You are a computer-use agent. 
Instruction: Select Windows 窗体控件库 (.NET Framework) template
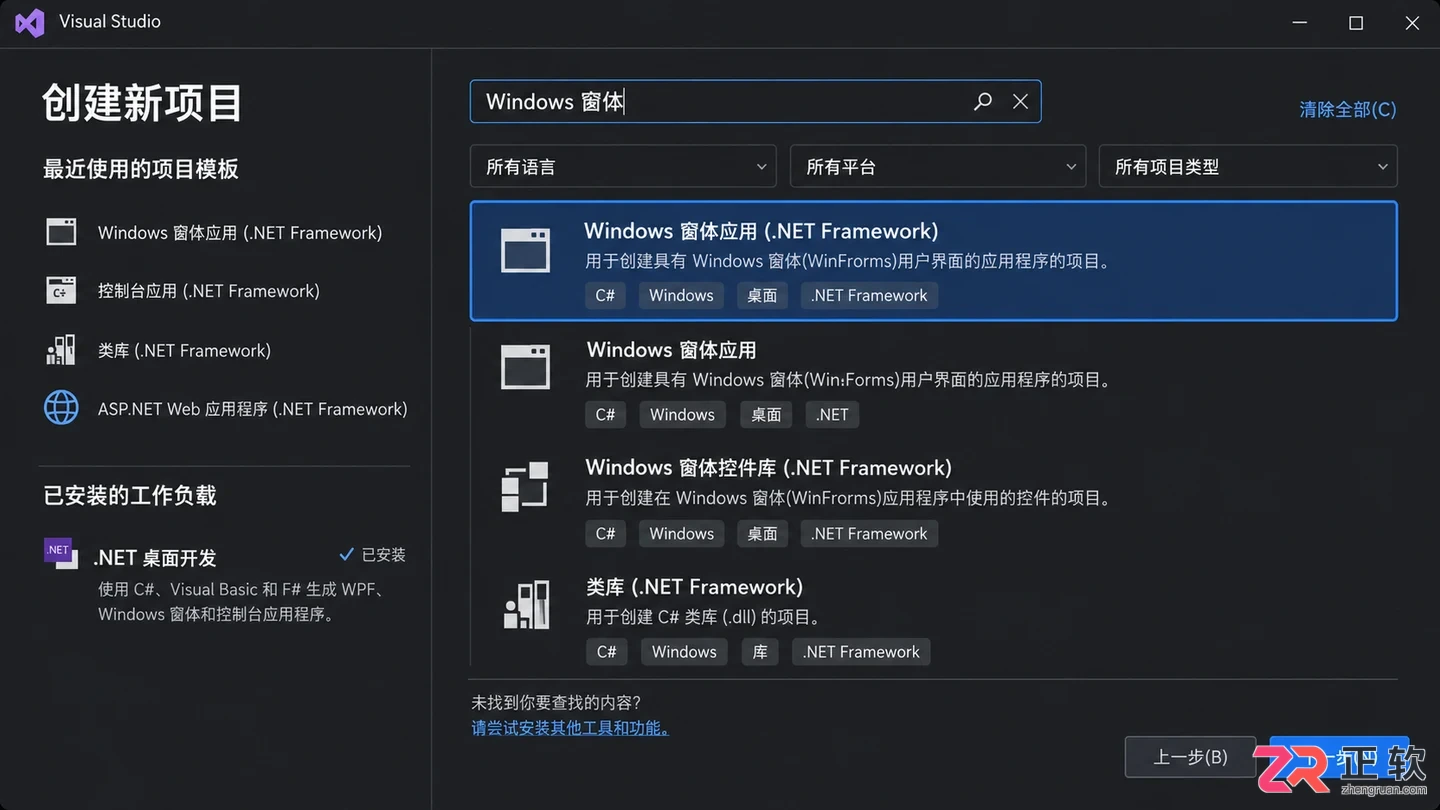point(934,499)
